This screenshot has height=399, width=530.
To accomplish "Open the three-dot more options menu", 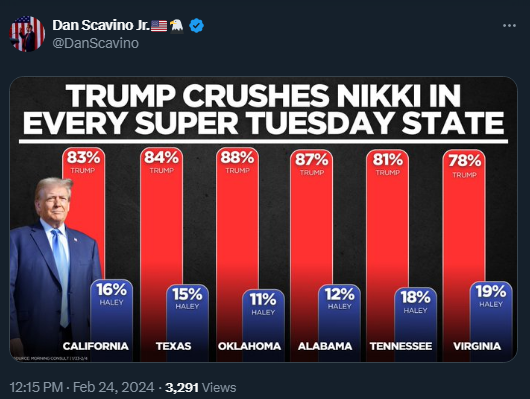I will click(x=509, y=26).
